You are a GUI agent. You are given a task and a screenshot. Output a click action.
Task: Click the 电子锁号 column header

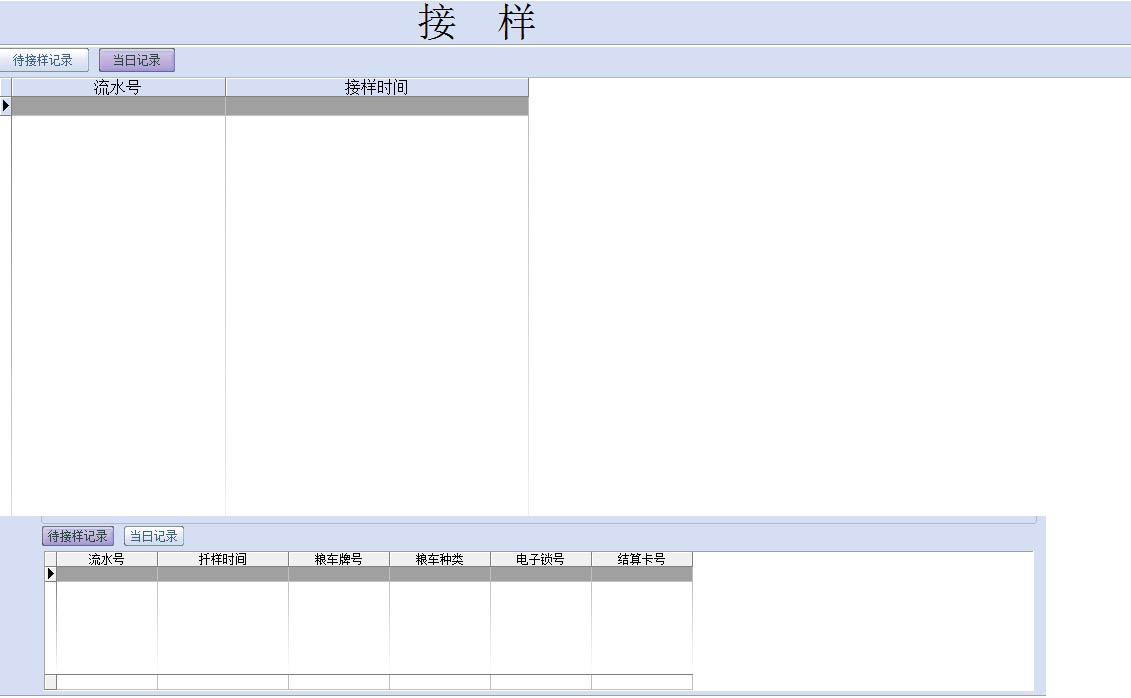click(x=541, y=559)
